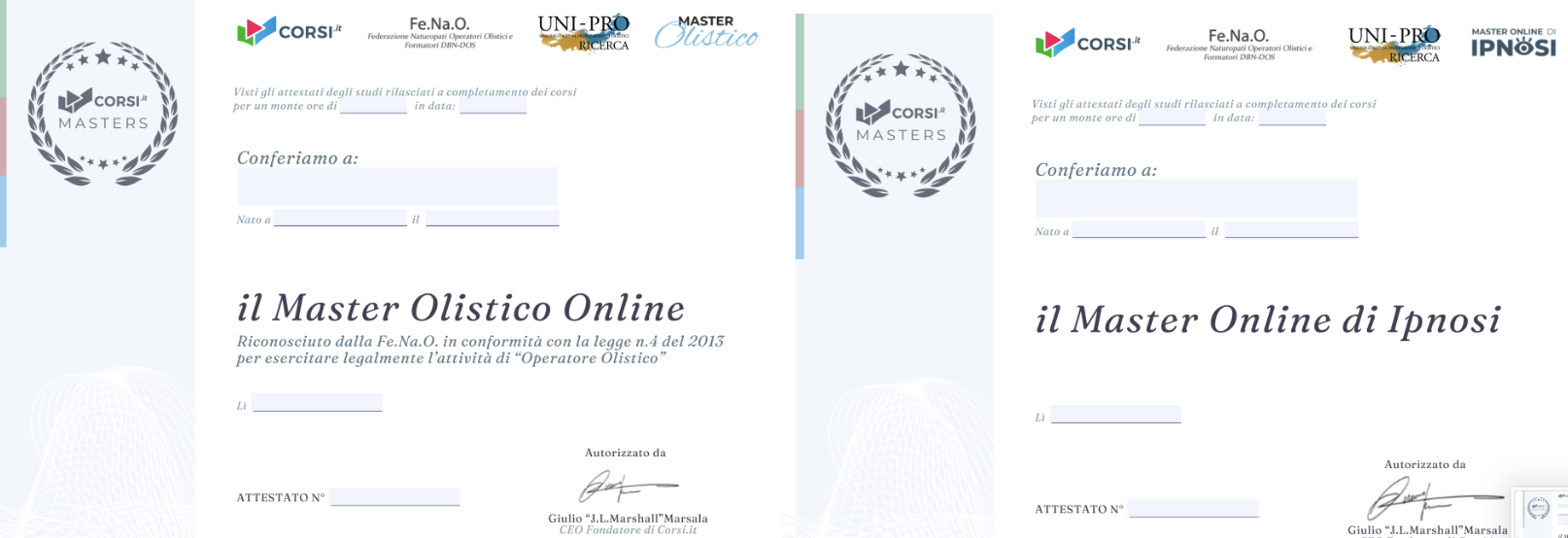The width and height of the screenshot is (1568, 538).
Task: Click the 'in data' field on the Ipnosi certificate
Action: click(1292, 117)
